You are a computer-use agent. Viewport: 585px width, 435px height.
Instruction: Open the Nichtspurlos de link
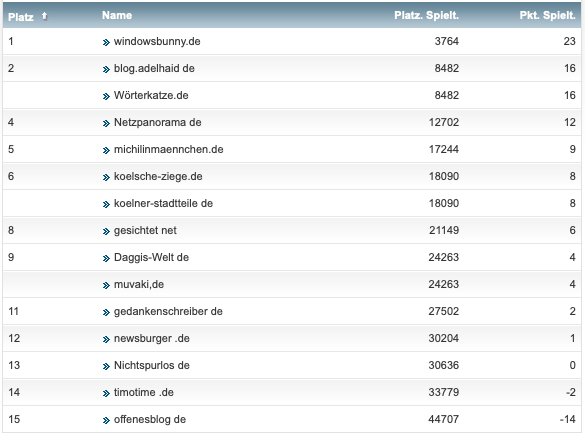pyautogui.click(x=152, y=365)
